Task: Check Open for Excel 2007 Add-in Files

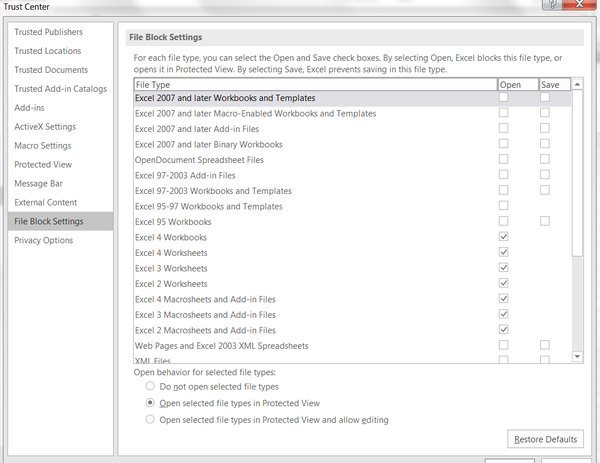Action: 504,128
